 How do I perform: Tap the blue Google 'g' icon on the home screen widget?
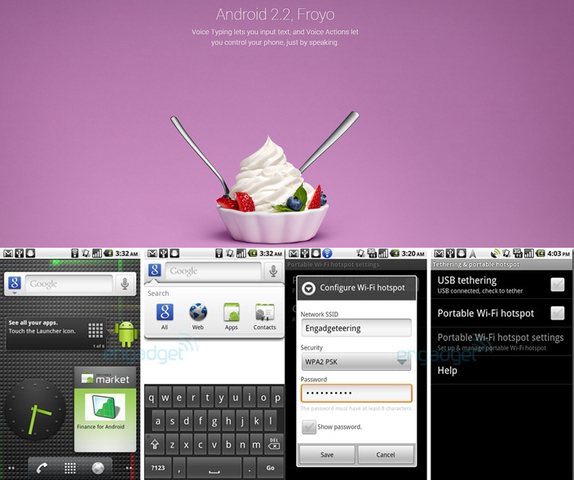[x=15, y=283]
